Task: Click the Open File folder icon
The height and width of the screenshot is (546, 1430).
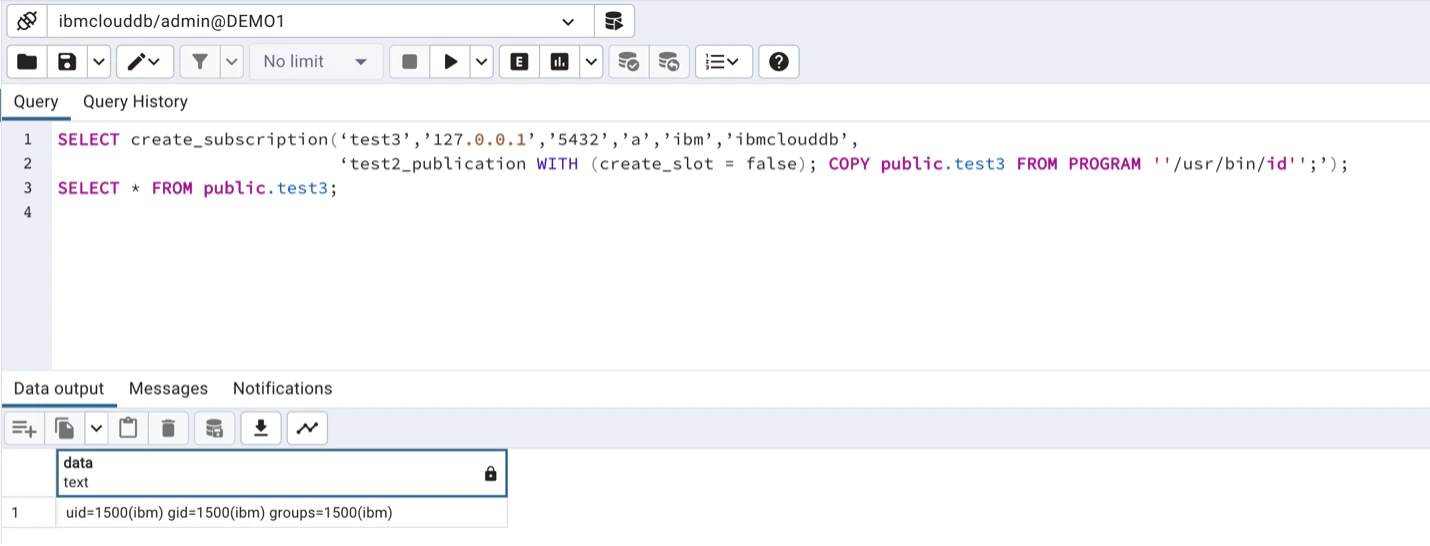Action: pyautogui.click(x=27, y=62)
